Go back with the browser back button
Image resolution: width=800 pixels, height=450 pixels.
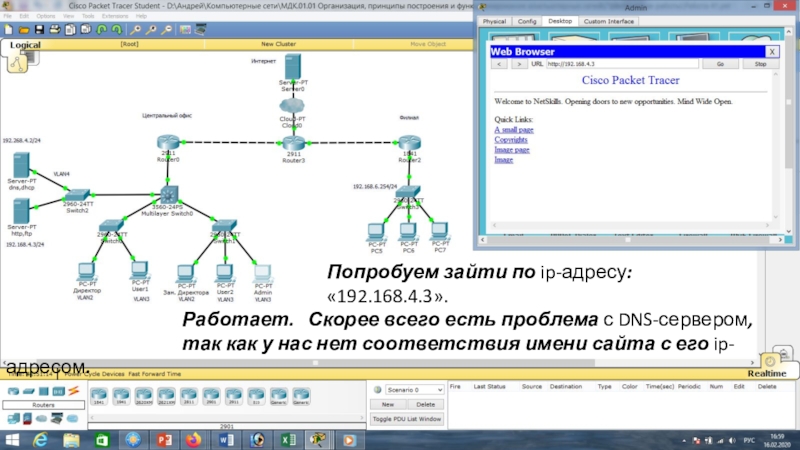click(499, 64)
